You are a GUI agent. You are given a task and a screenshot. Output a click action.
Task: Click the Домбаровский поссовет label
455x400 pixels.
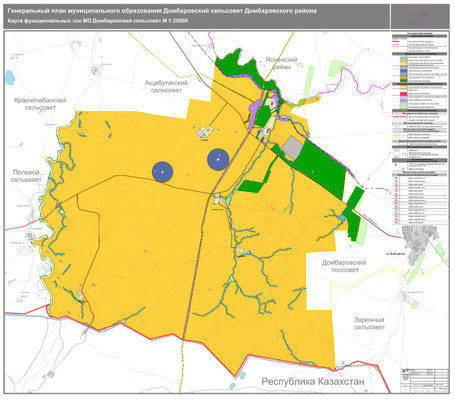344,266
